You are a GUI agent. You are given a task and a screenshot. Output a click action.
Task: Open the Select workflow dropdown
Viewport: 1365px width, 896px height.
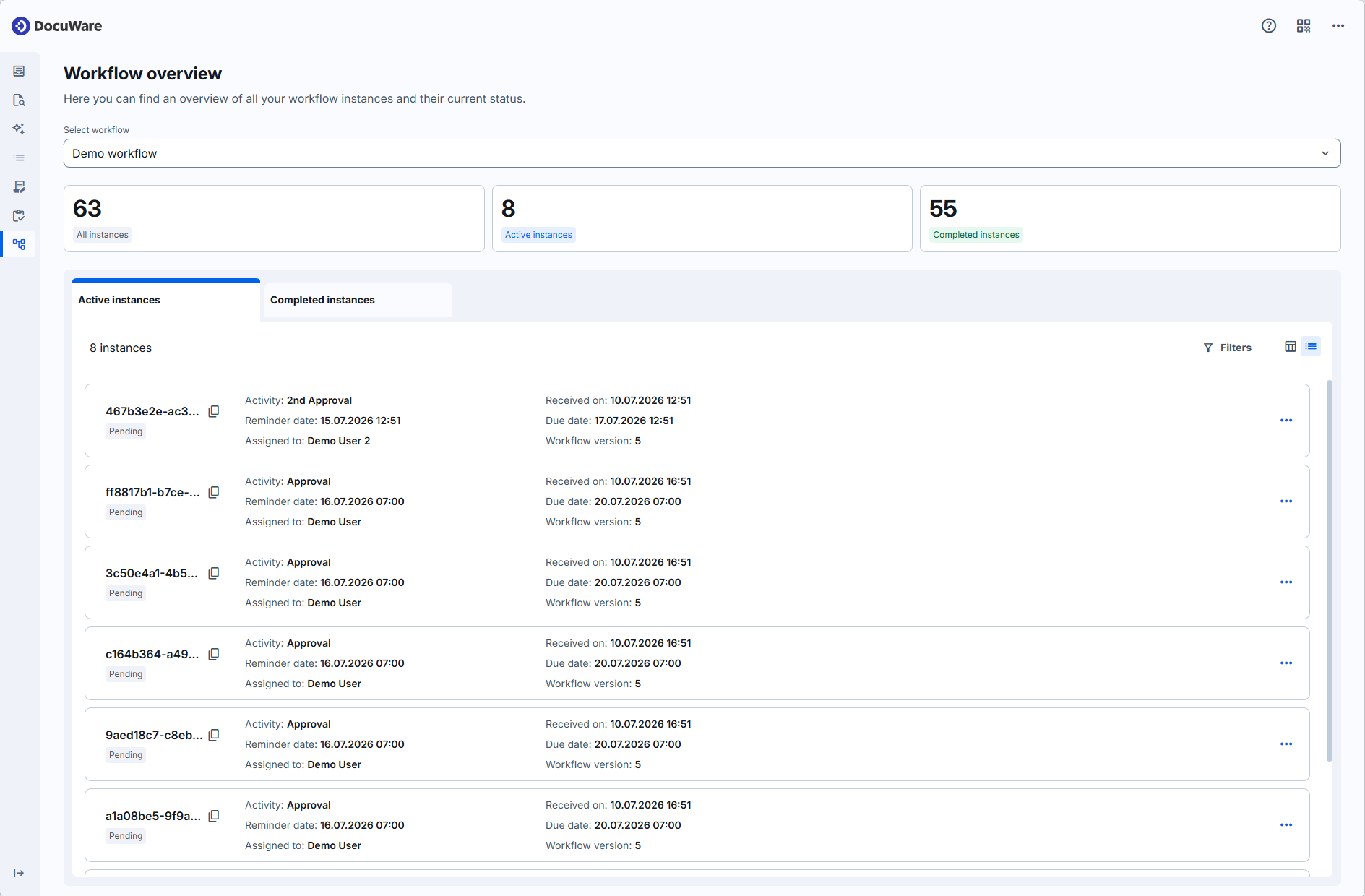pyautogui.click(x=702, y=153)
